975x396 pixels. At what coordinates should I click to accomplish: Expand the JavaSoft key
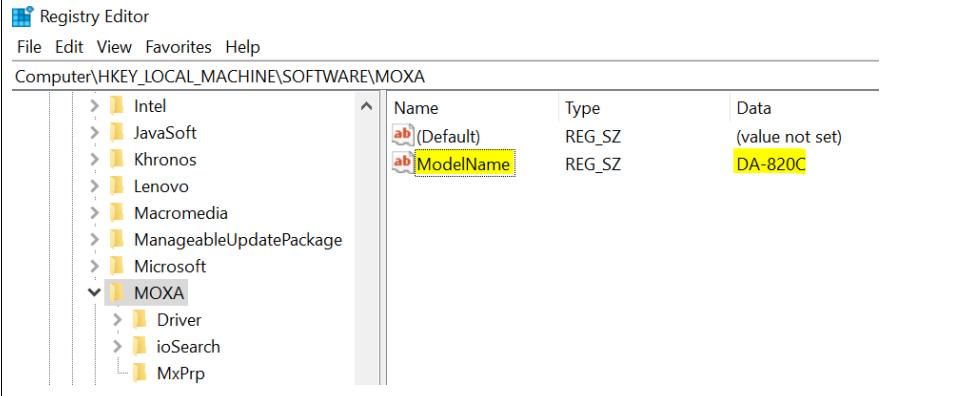94,133
